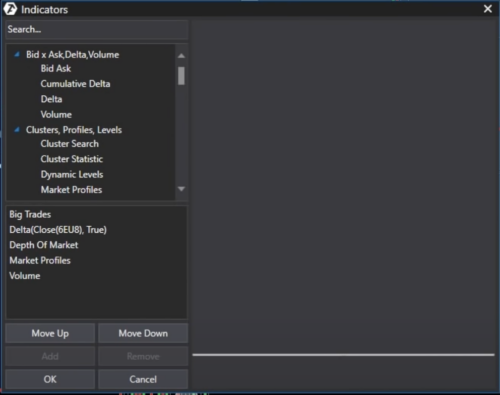Select Delta(Close(6EU8), True) in added list

58,230
